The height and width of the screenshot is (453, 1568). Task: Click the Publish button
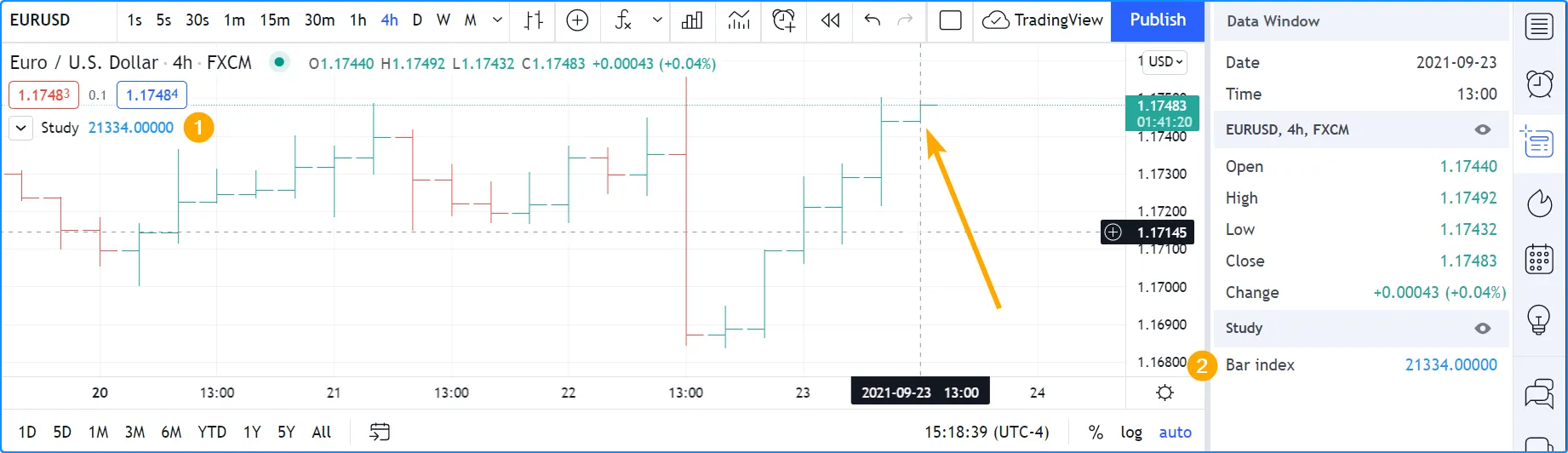[1158, 20]
